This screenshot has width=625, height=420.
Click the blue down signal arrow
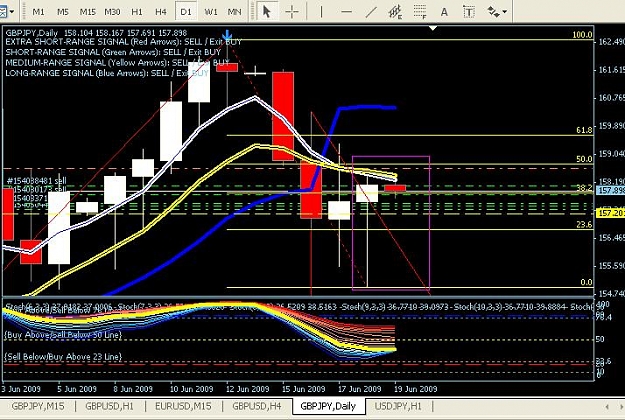(227, 35)
